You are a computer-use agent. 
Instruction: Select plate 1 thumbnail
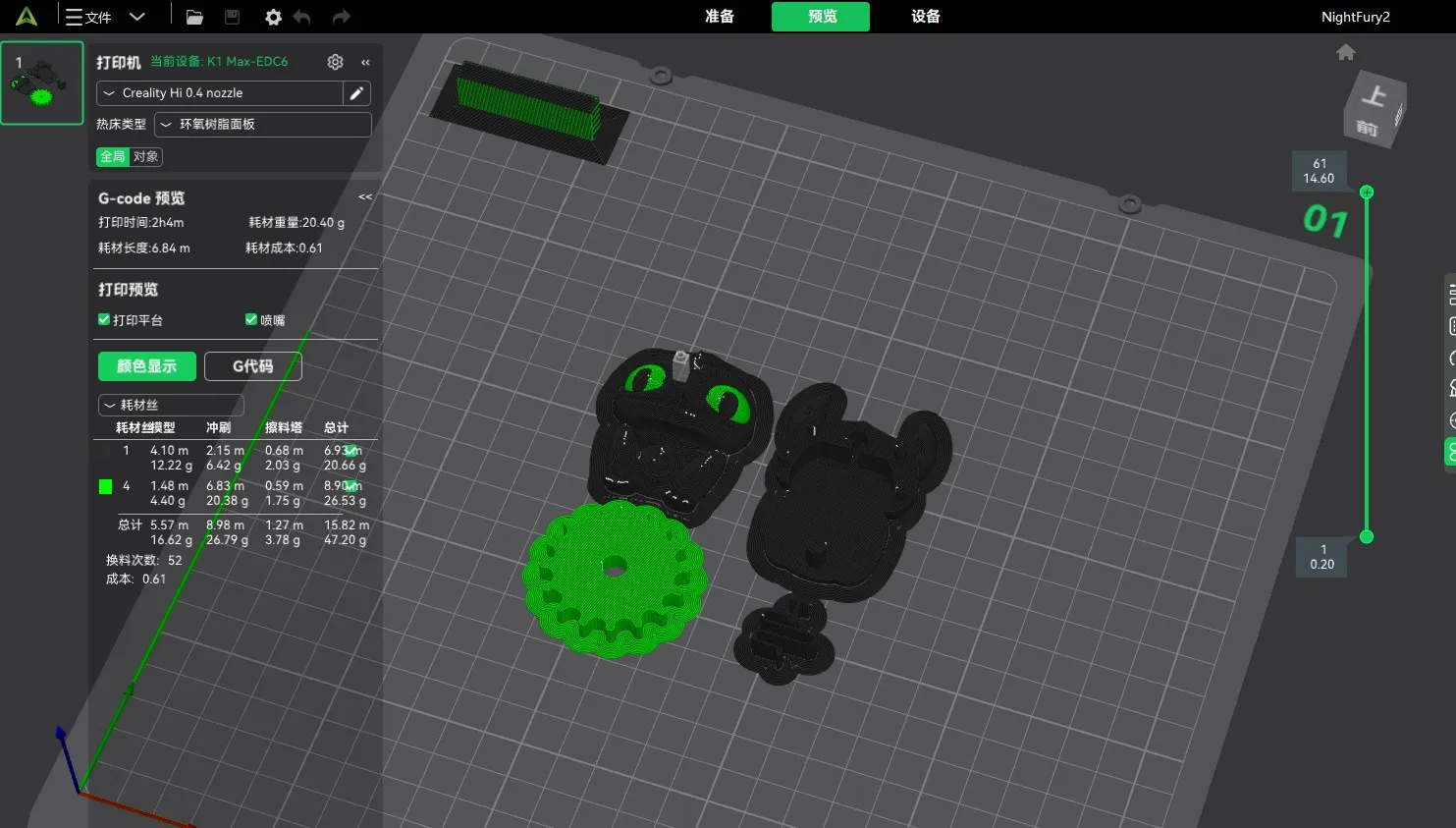[x=42, y=83]
